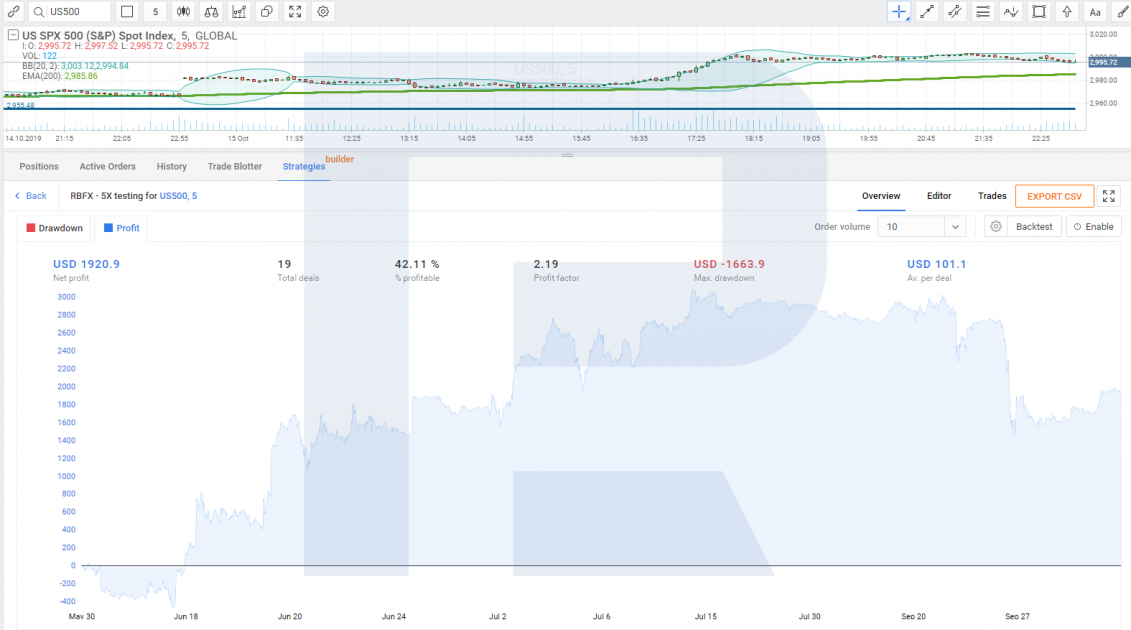Image resolution: width=1131 pixels, height=630 pixels.
Task: Open the indicators chart icon
Action: (x=239, y=12)
